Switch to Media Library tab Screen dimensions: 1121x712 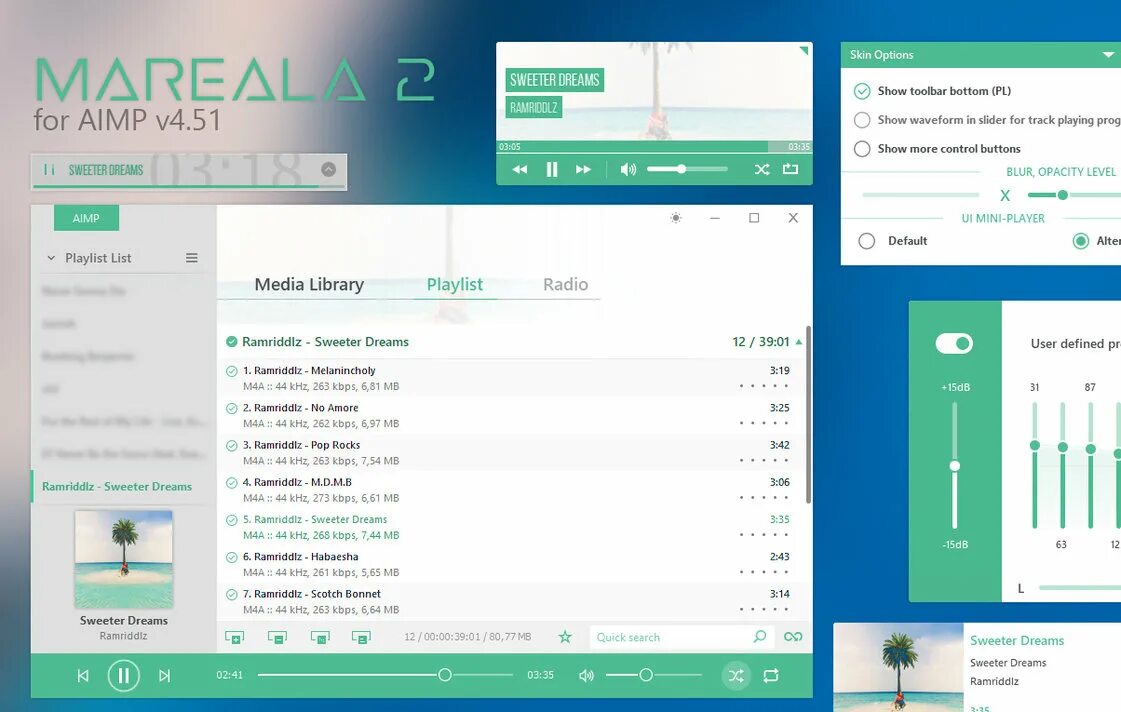[x=309, y=285]
